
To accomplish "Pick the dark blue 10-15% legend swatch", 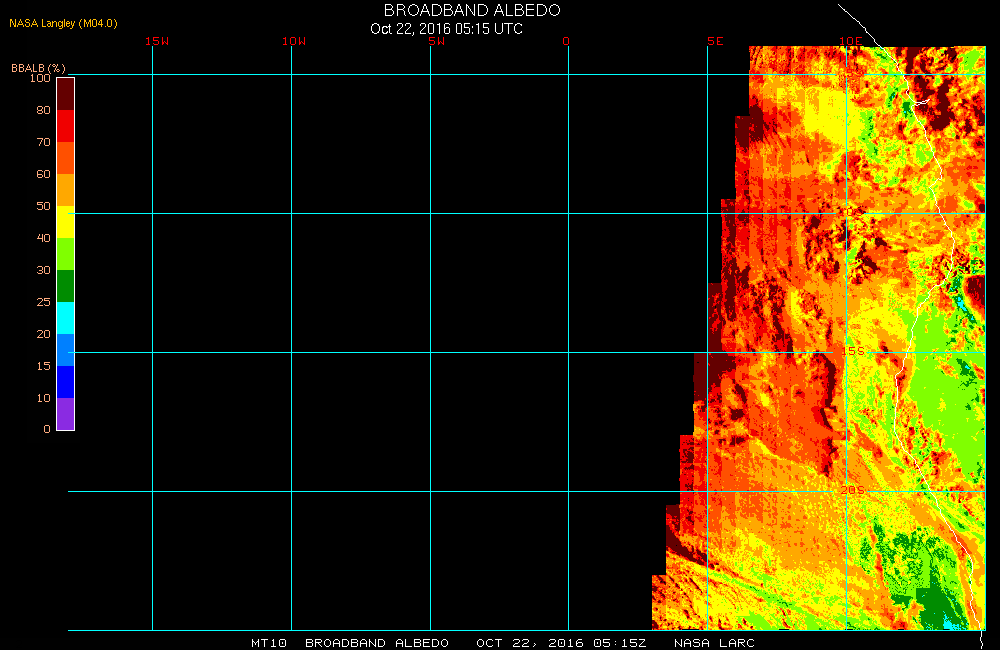I will click(65, 382).
